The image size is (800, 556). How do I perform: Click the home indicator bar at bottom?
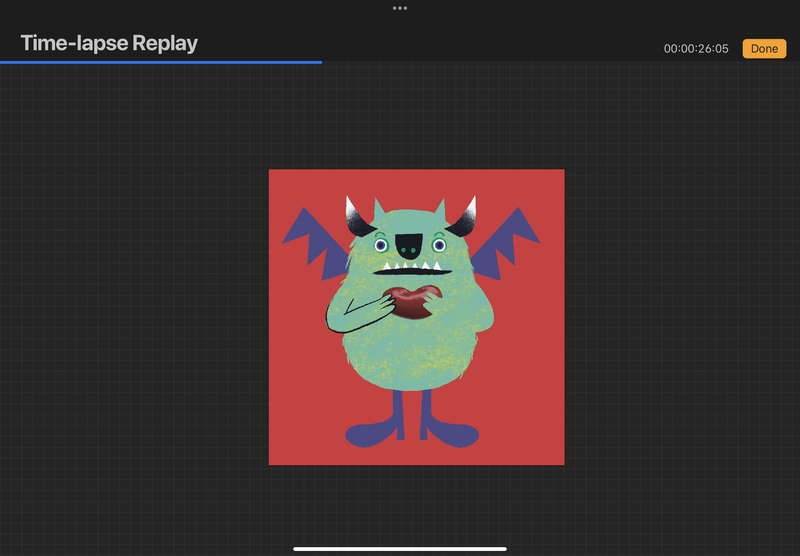(x=400, y=548)
